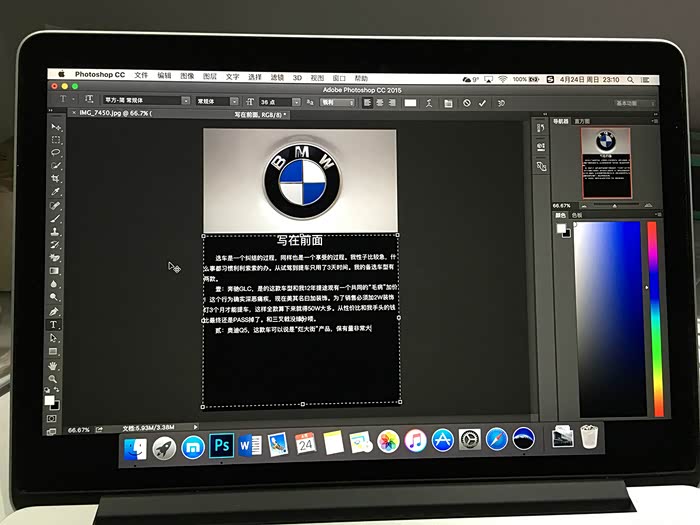Switch to the 色板 panel tab
This screenshot has height=525, width=700.
coord(576,215)
